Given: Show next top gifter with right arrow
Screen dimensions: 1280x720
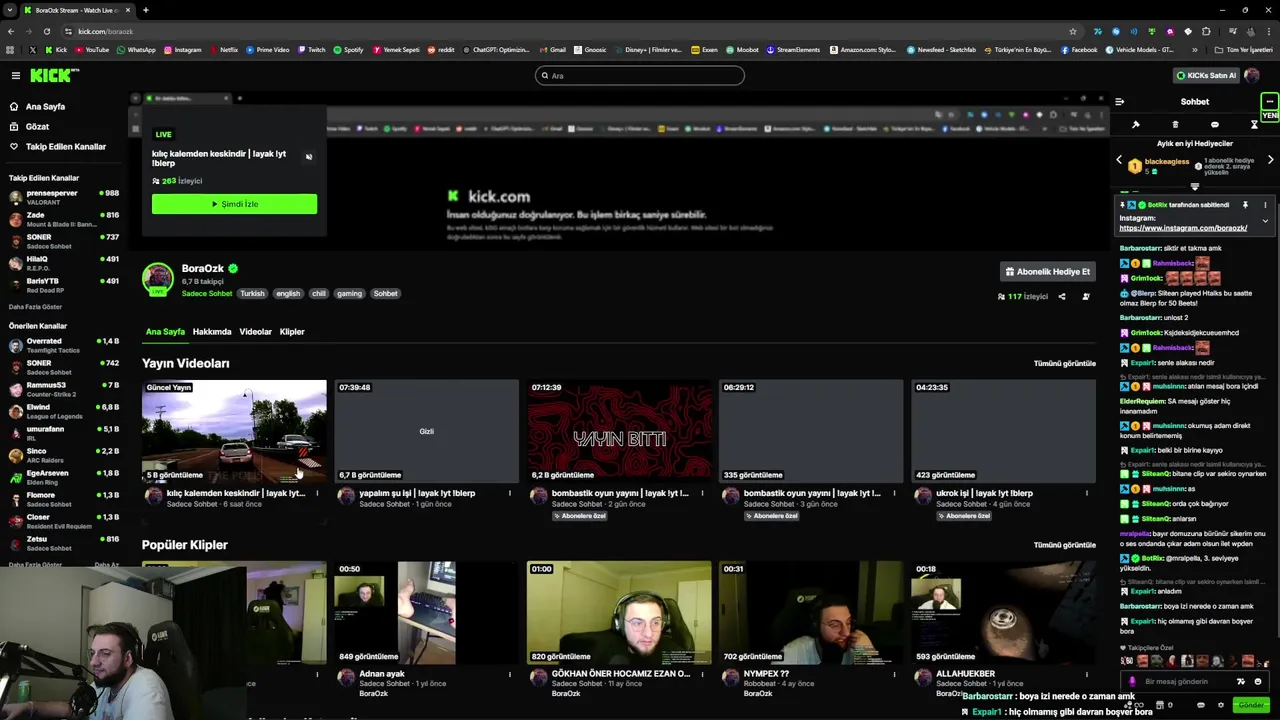Looking at the screenshot, I should coord(1270,160).
